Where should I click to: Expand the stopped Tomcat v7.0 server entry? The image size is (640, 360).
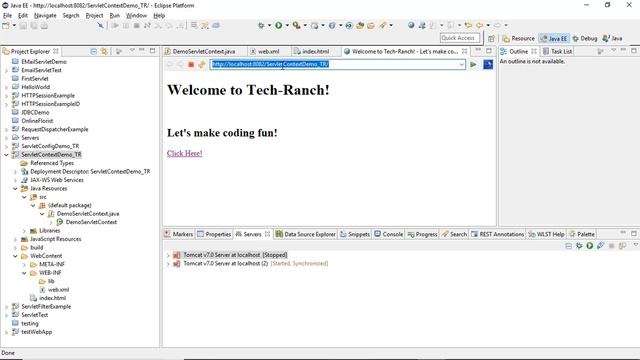[168, 255]
